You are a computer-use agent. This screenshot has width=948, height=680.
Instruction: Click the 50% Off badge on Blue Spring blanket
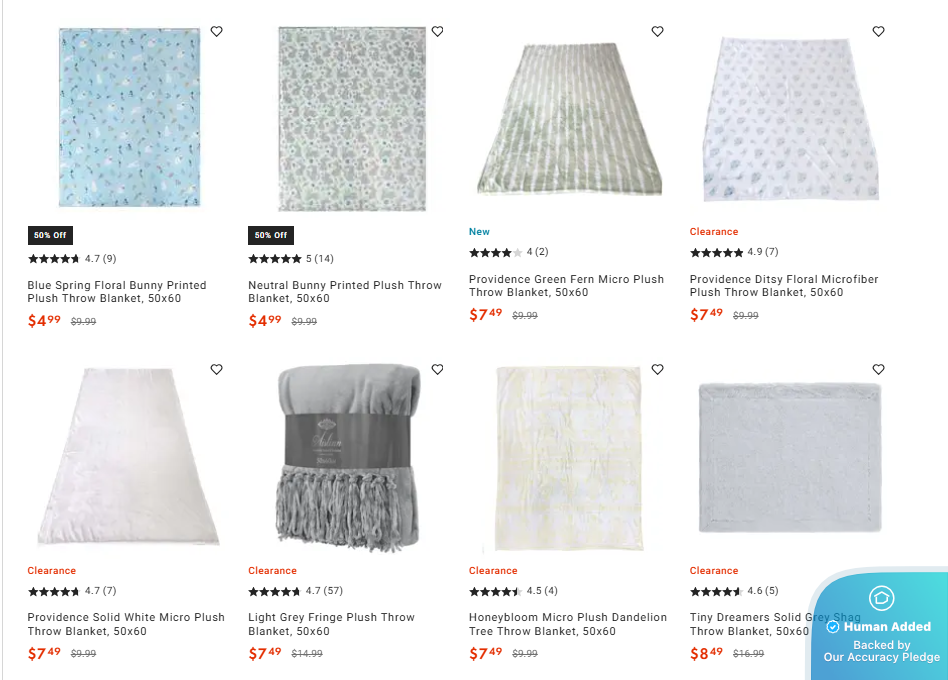50,235
